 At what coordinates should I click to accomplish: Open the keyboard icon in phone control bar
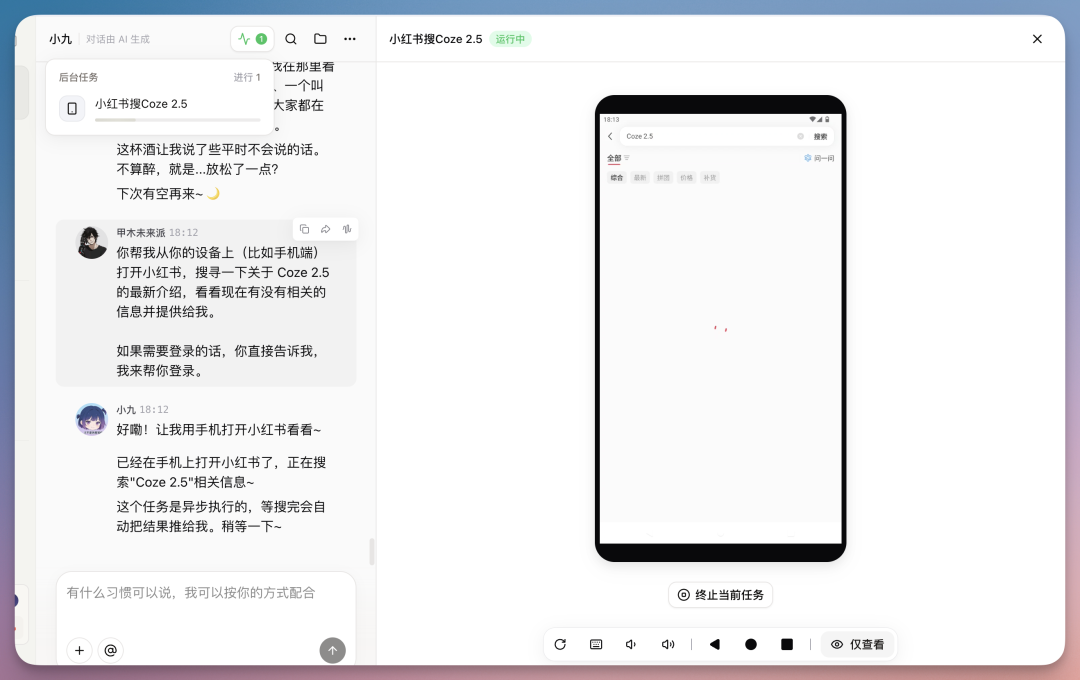coord(595,644)
